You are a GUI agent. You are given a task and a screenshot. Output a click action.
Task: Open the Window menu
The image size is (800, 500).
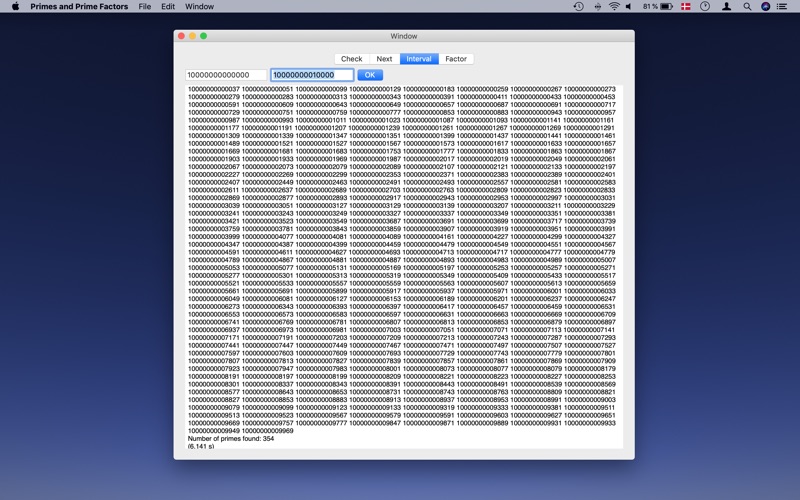199,7
